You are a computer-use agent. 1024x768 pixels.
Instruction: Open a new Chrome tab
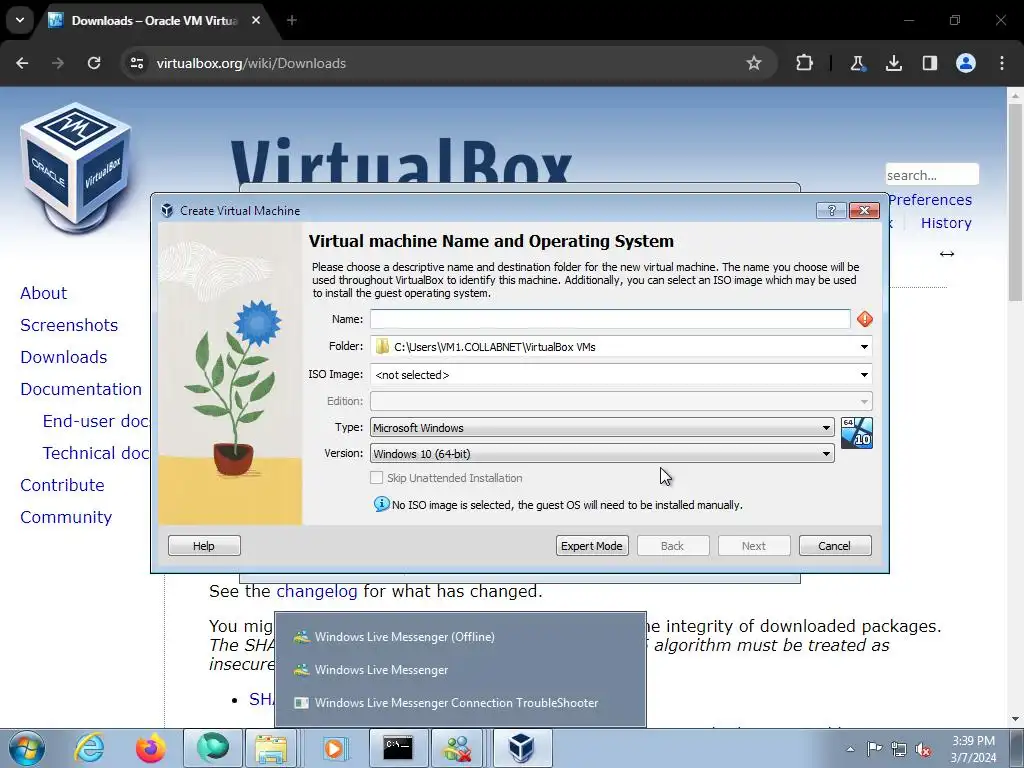coord(292,20)
